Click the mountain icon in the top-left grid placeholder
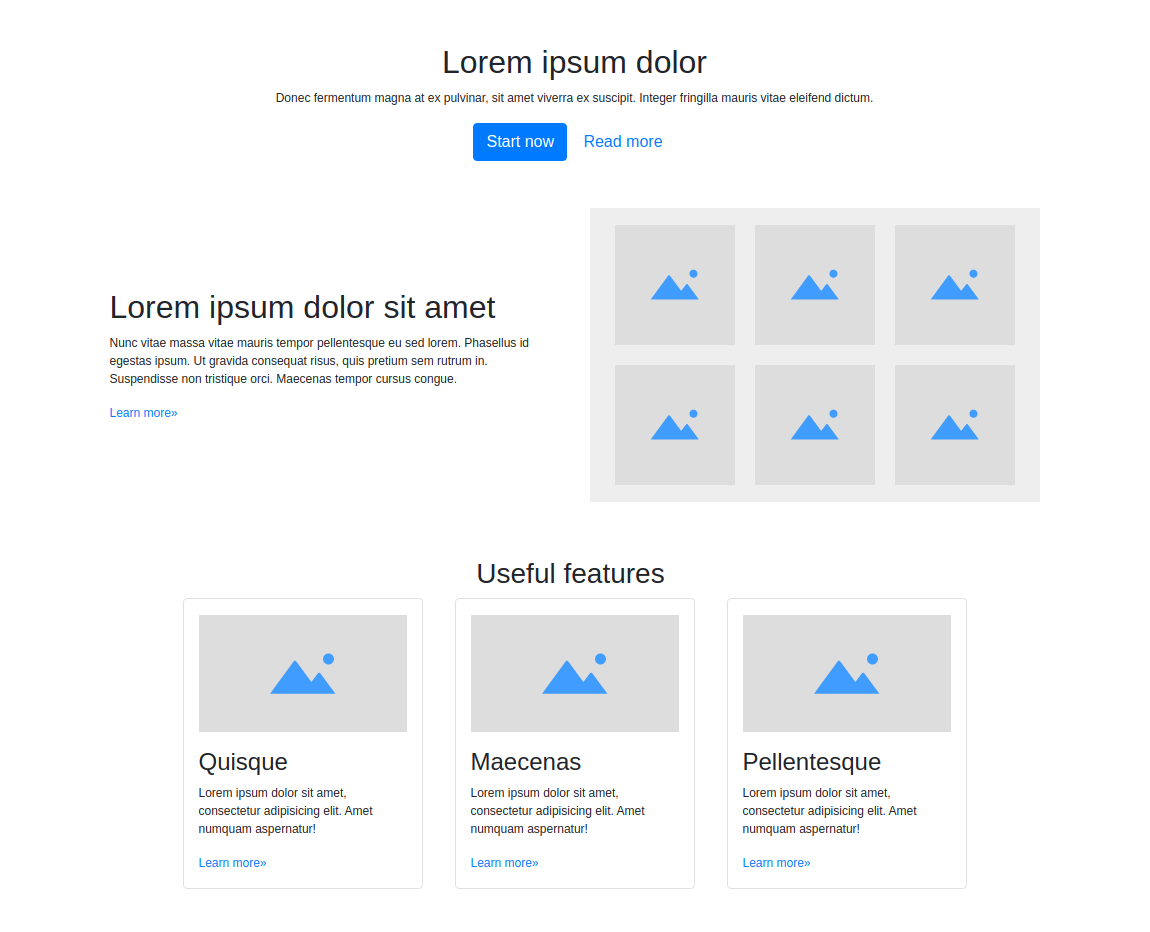This screenshot has height=932, width=1150. tap(675, 284)
